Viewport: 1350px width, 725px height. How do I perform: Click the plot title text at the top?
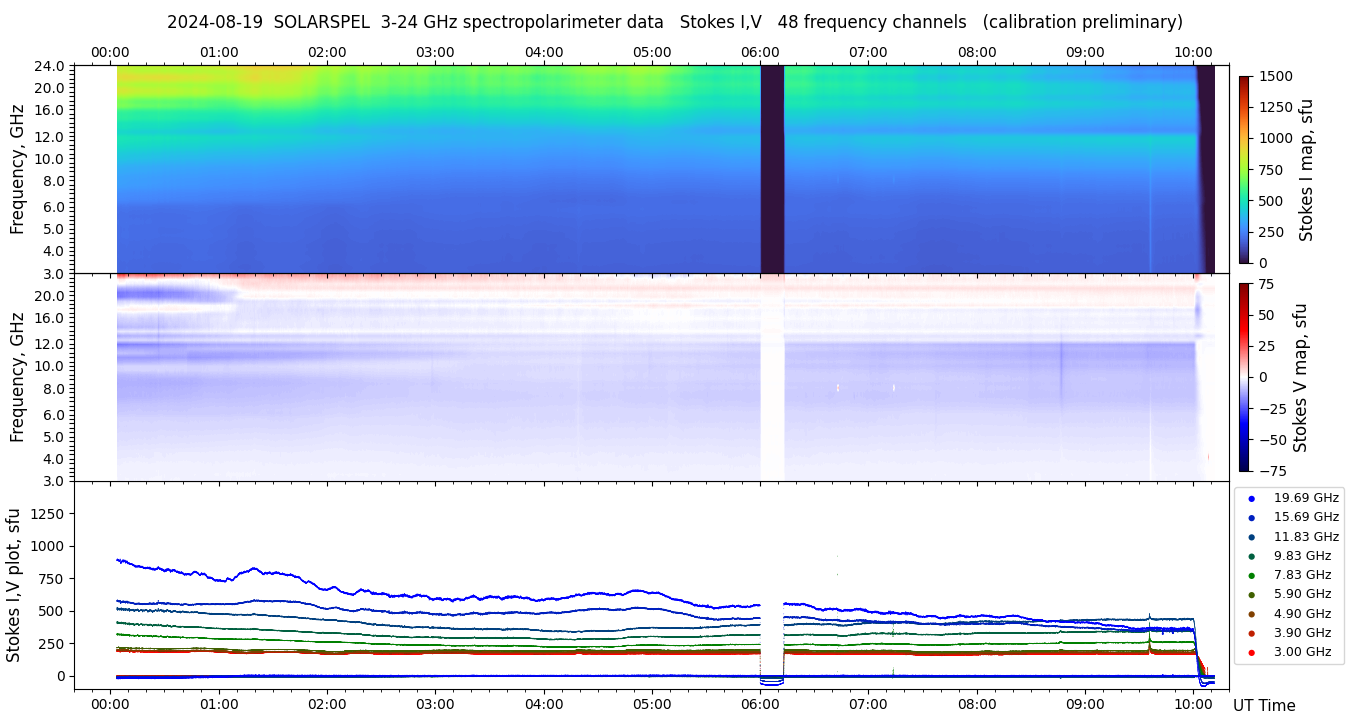[x=674, y=22]
